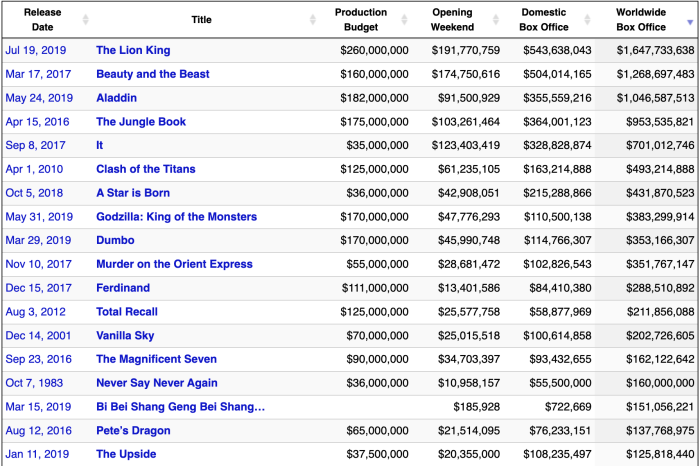Open the Vanilla Sky title link

[126, 335]
